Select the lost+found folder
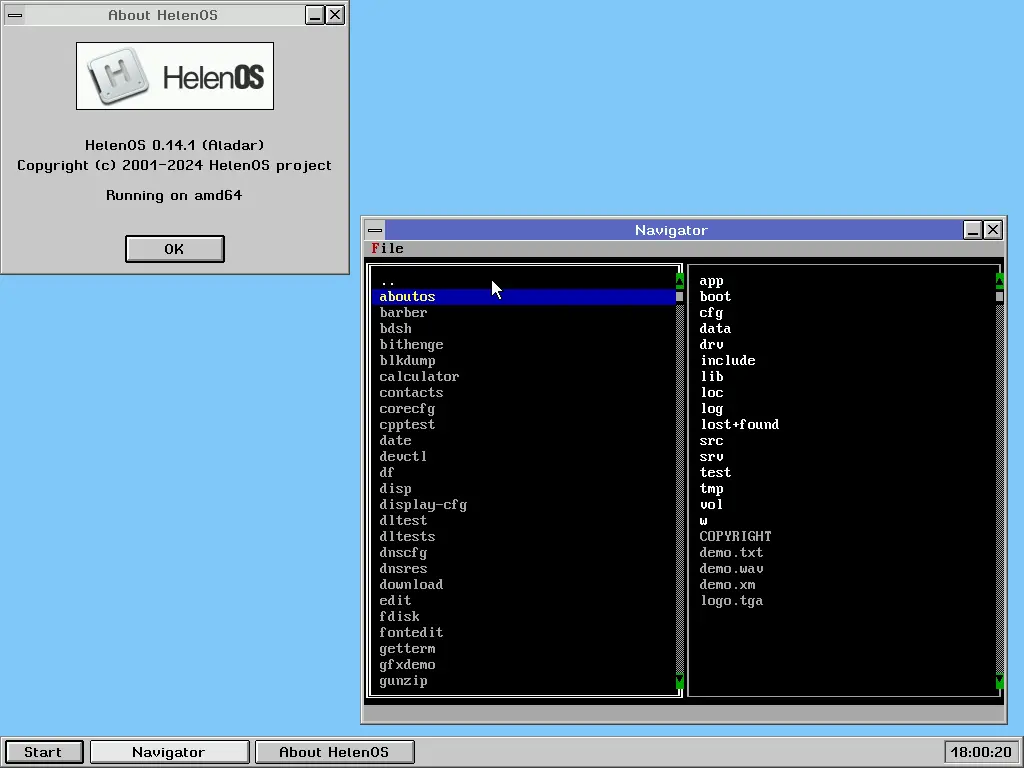This screenshot has height=768, width=1024. [739, 425]
